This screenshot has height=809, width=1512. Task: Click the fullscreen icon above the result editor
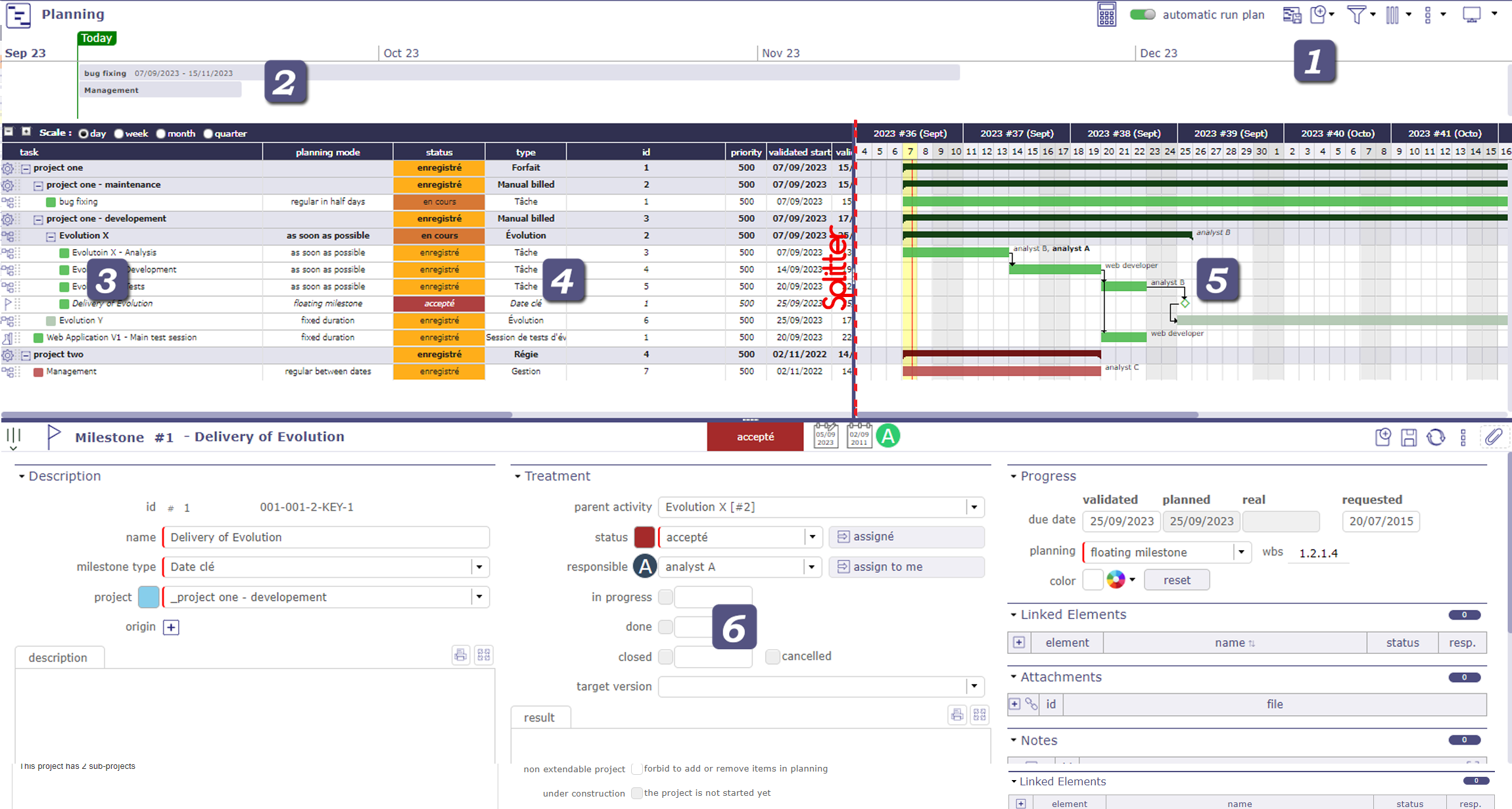[980, 714]
